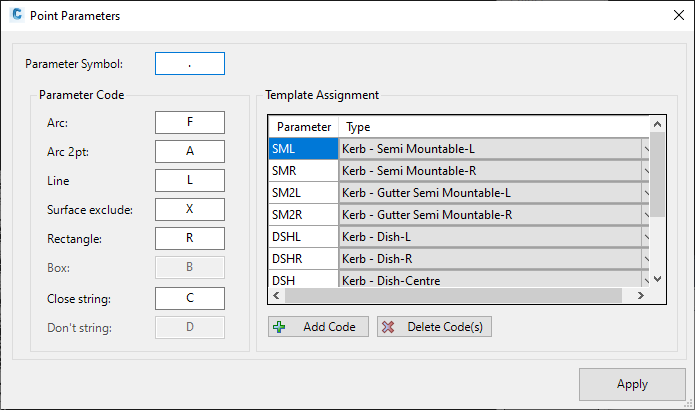Click the Apply button
Image resolution: width=695 pixels, height=410 pixels.
[x=632, y=384]
